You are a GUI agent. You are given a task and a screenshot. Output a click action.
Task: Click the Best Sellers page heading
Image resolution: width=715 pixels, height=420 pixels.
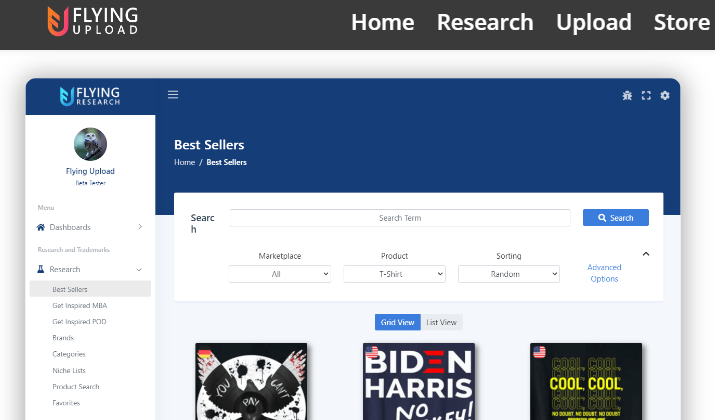pos(209,145)
